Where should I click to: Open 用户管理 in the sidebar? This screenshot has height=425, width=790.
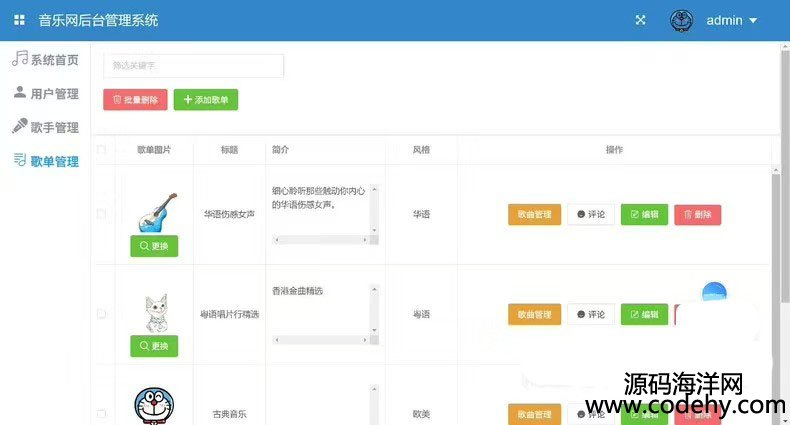pos(54,94)
